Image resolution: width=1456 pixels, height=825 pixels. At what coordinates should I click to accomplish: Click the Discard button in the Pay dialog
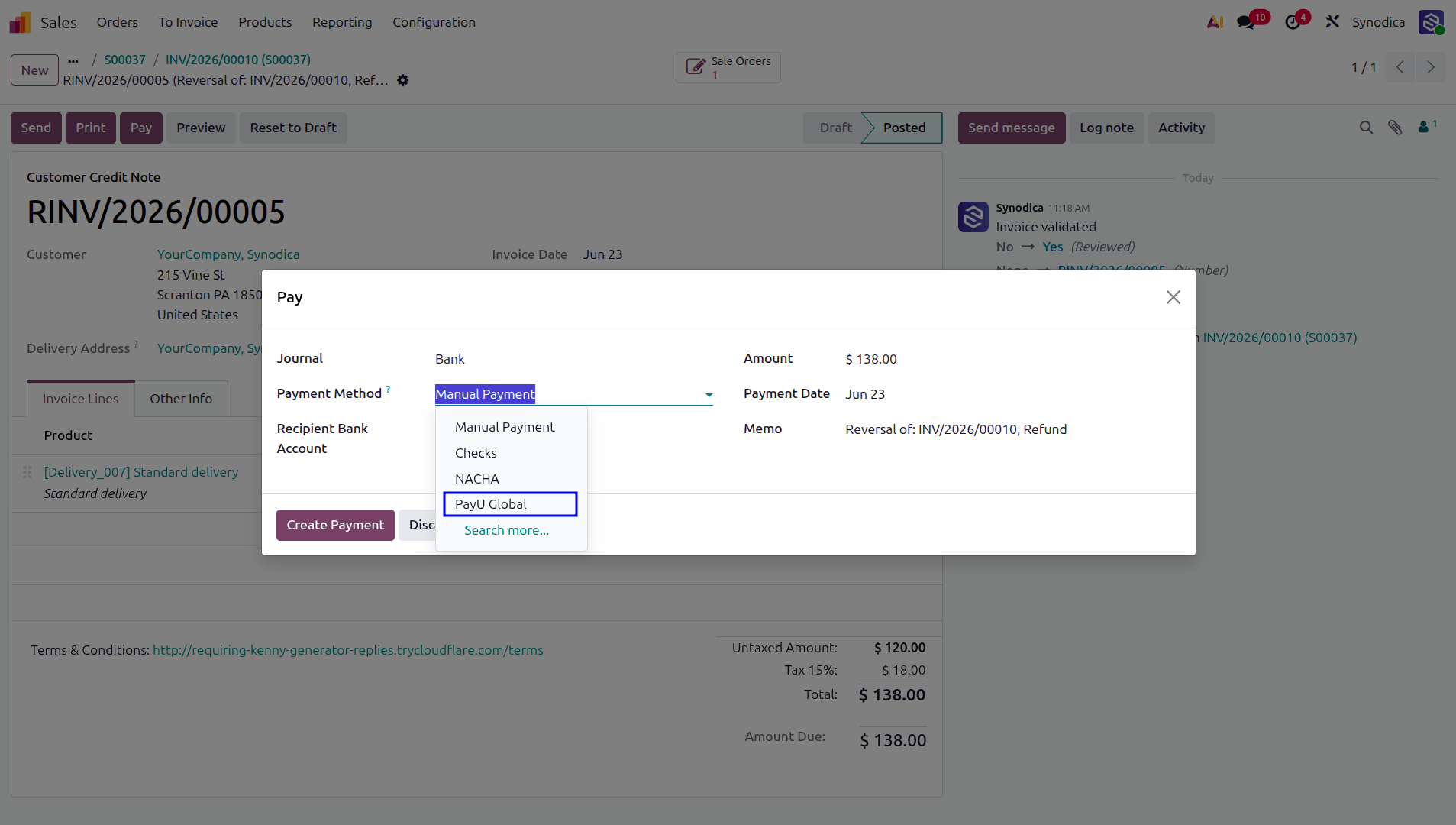(418, 525)
